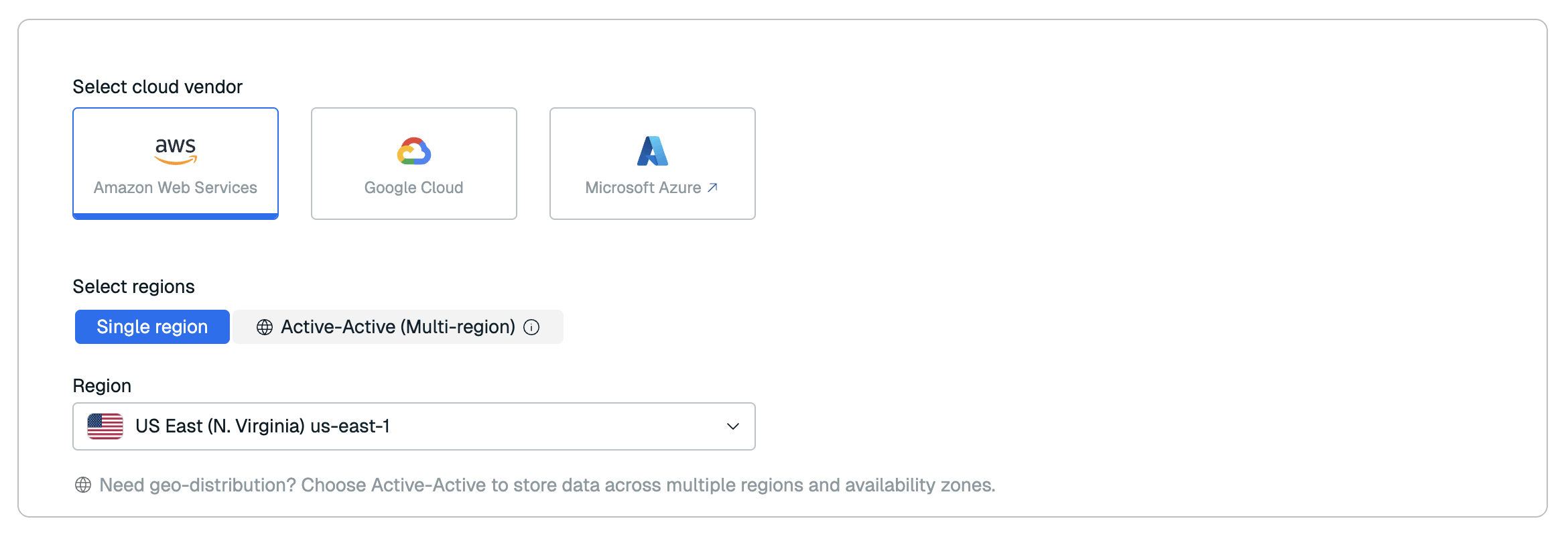Click the AWS logo icon
Viewport: 1568px width, 535px height.
(x=176, y=150)
